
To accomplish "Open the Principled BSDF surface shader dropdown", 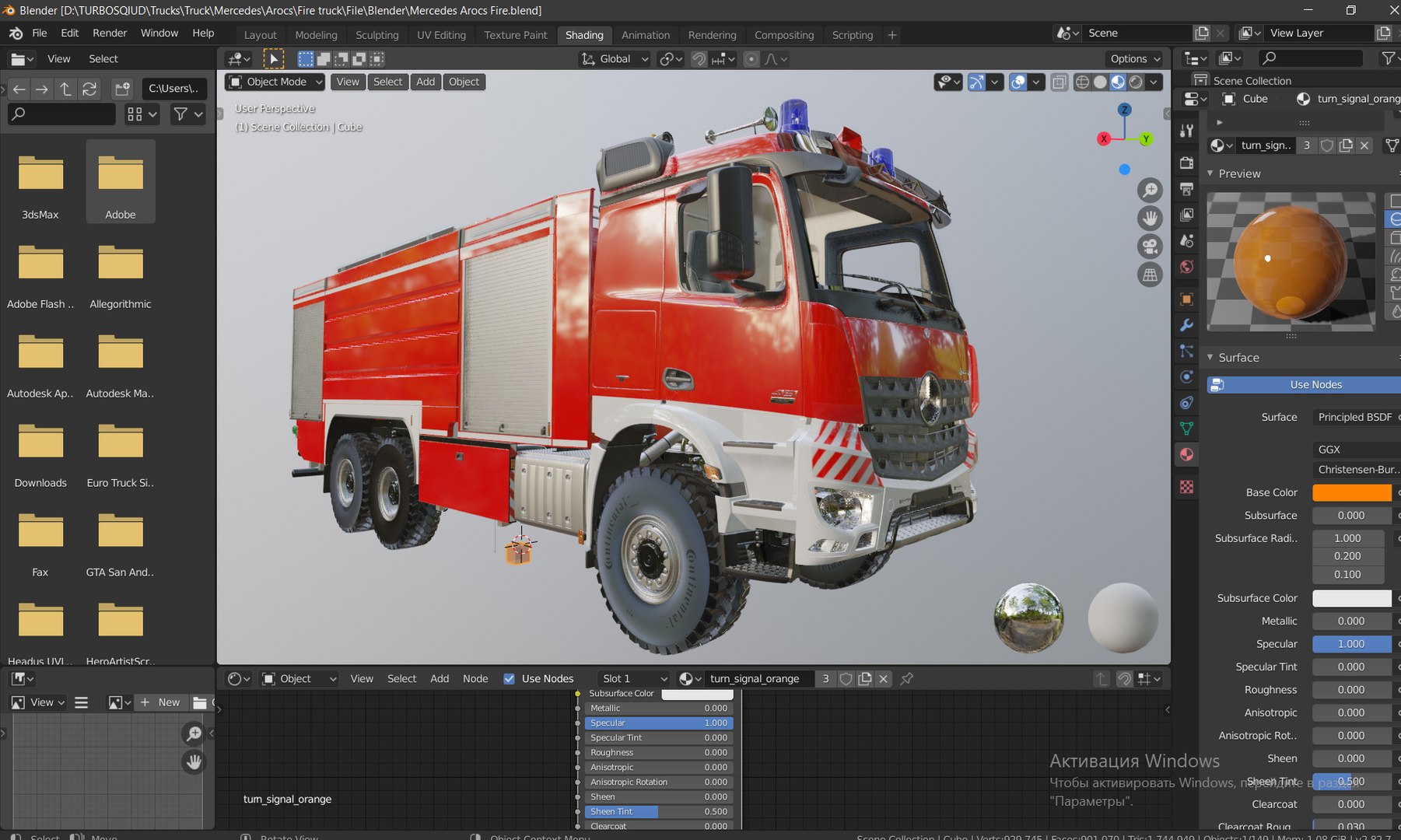I will (x=1356, y=417).
